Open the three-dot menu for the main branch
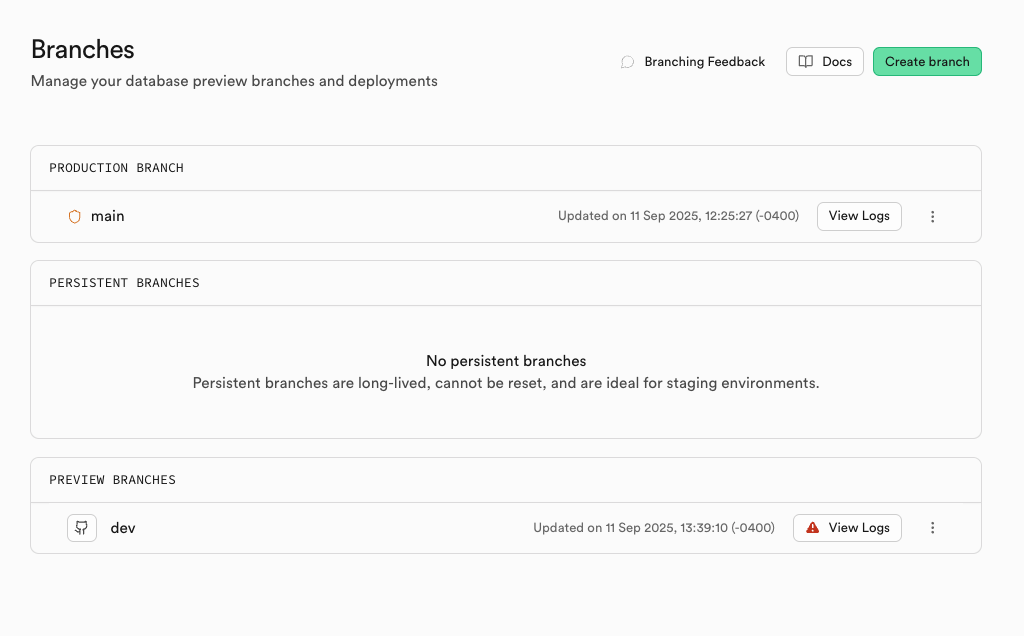Viewport: 1024px width, 636px height. coord(933,216)
